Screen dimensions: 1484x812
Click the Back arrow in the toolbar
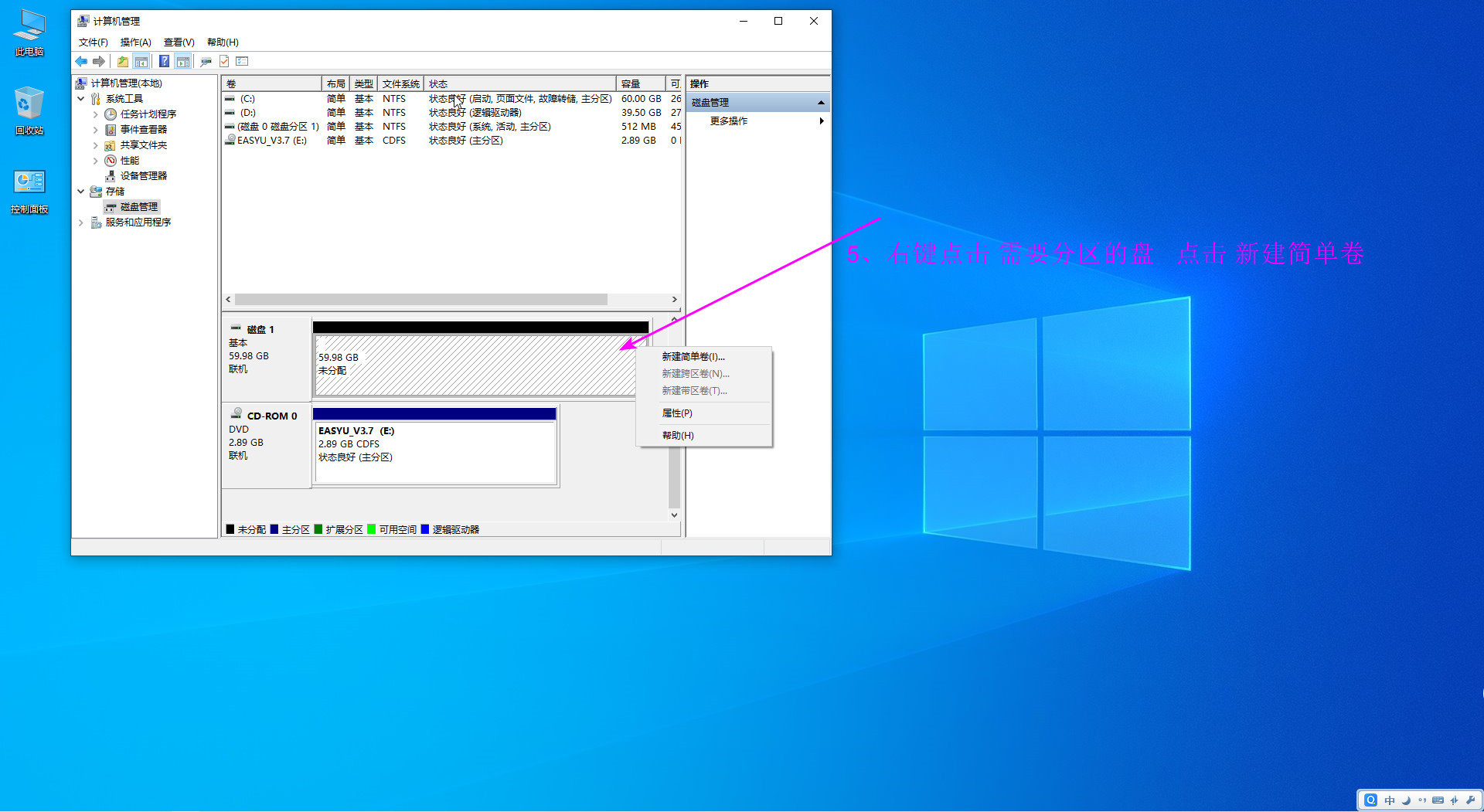pos(81,61)
